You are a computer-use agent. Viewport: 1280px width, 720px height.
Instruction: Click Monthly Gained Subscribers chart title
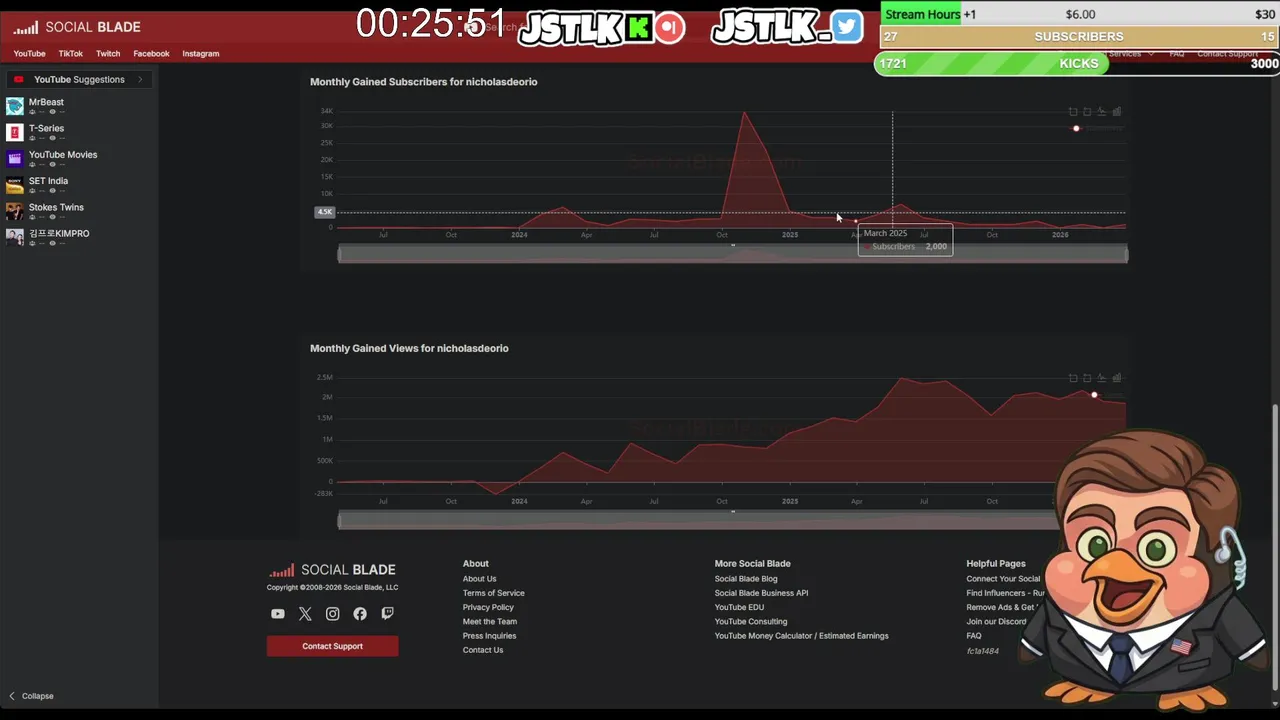pos(423,82)
